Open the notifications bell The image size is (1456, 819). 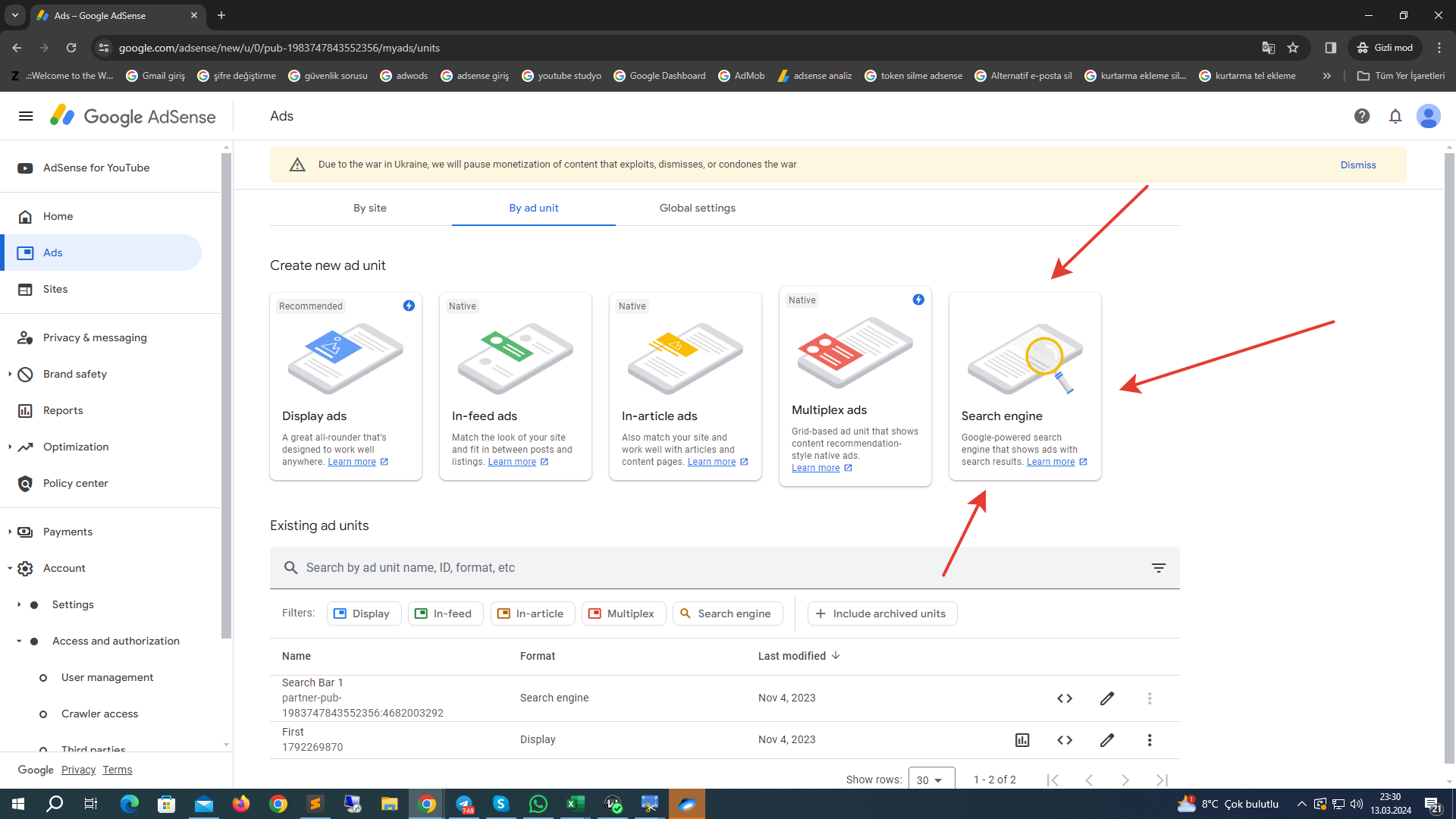pos(1395,116)
